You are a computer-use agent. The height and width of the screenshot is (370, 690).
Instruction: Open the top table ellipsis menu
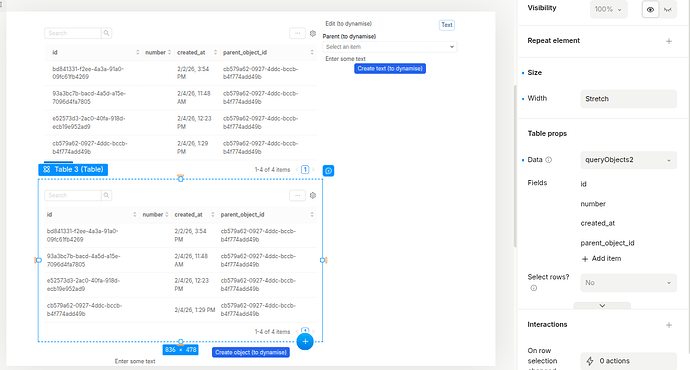click(x=297, y=33)
